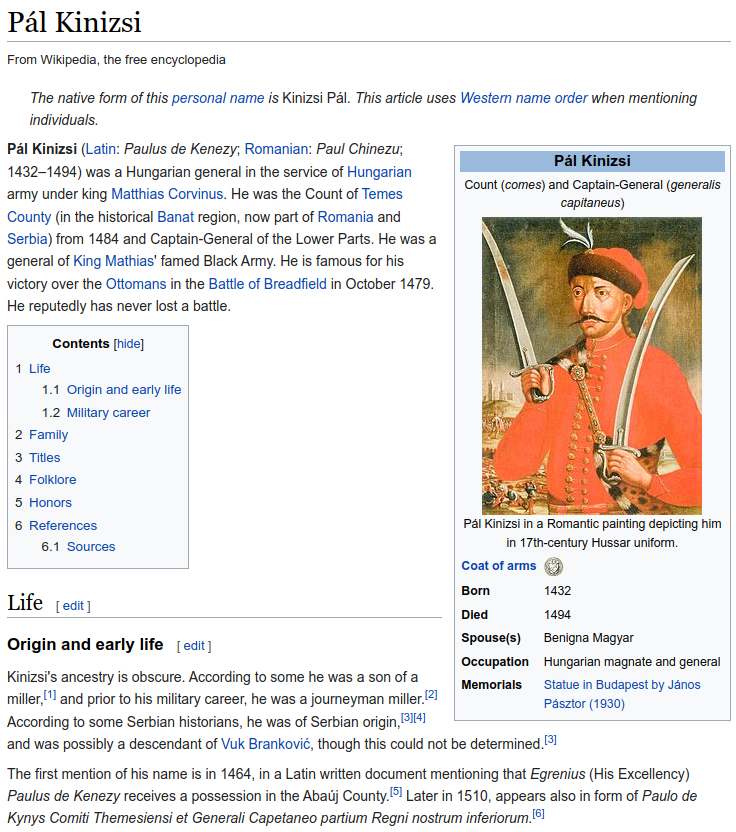Open the Coat of arms link

(x=499, y=566)
